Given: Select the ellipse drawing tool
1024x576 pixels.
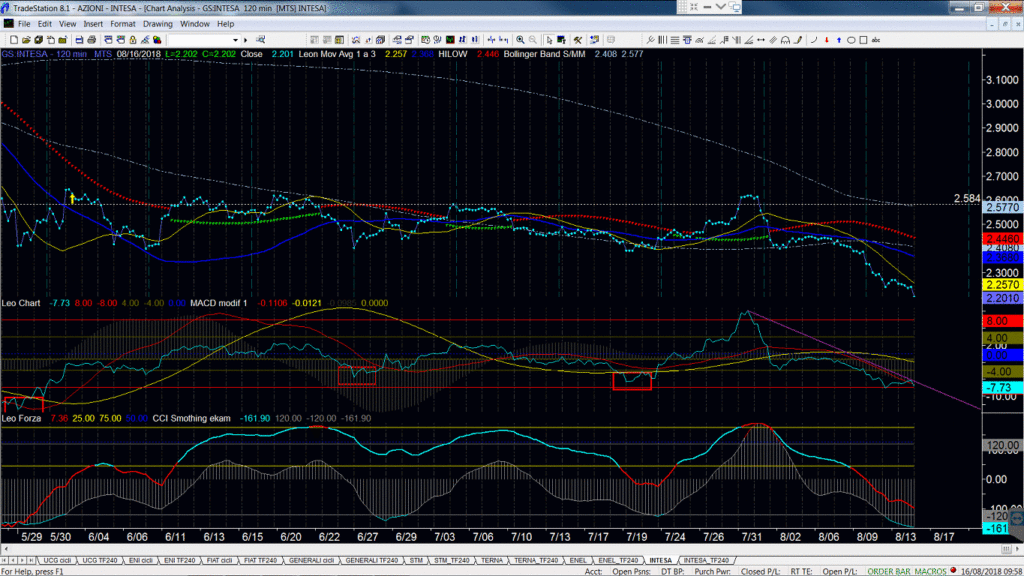Looking at the screenshot, I should click(851, 40).
